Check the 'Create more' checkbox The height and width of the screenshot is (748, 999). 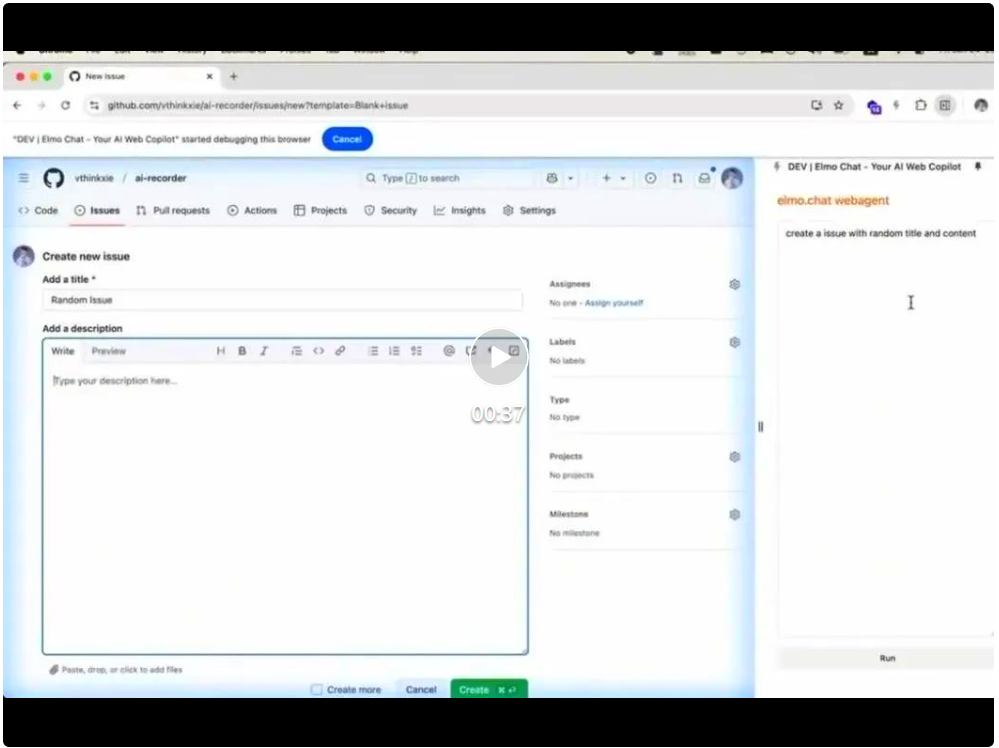click(317, 690)
